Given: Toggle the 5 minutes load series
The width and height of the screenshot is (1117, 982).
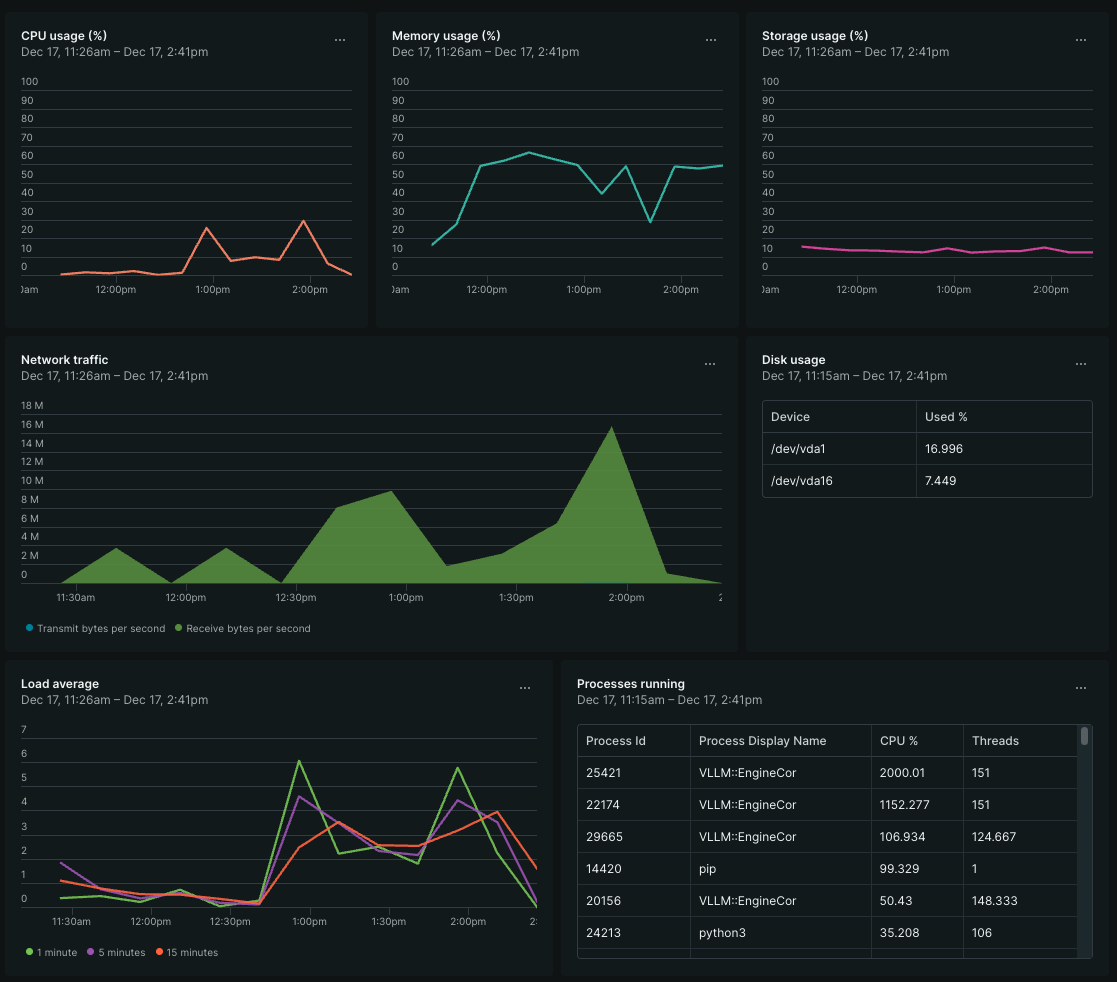Looking at the screenshot, I should click(116, 953).
